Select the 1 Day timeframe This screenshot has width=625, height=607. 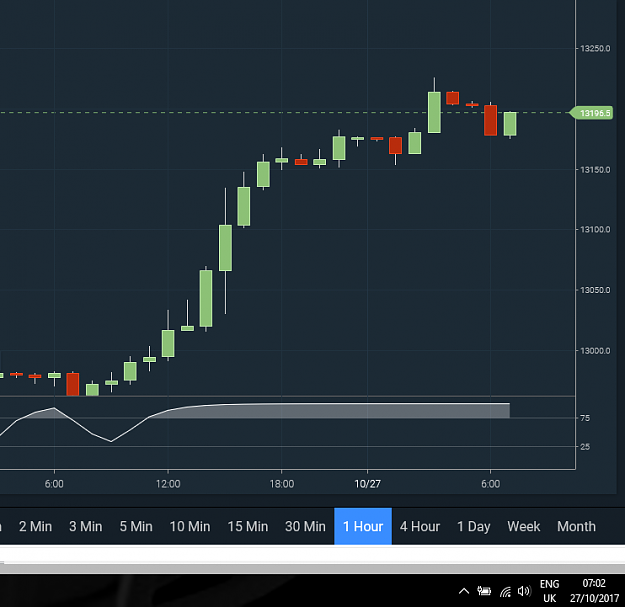pyautogui.click(x=474, y=526)
